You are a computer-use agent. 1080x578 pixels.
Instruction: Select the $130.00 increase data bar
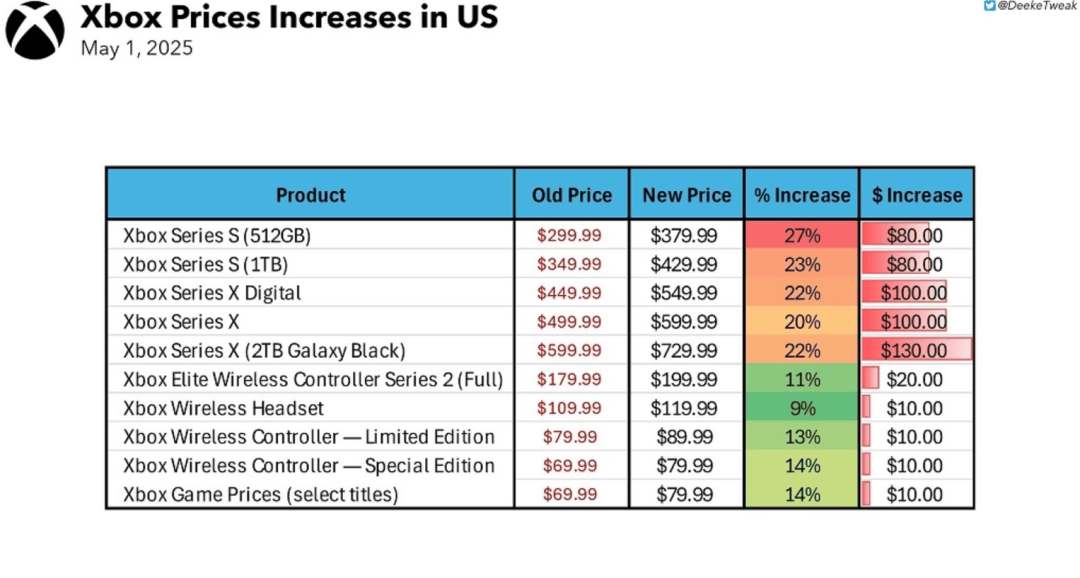[x=917, y=350]
